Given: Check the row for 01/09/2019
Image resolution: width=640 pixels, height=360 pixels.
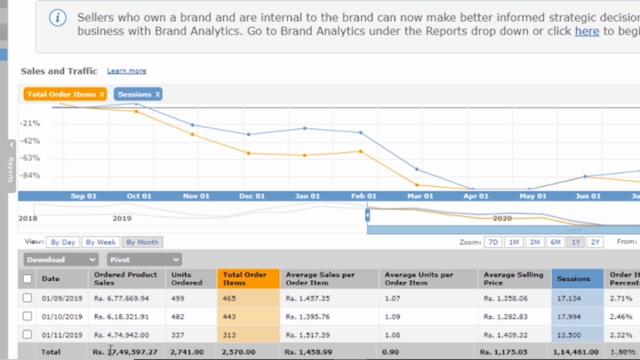Looking at the screenshot, I should click(27, 298).
